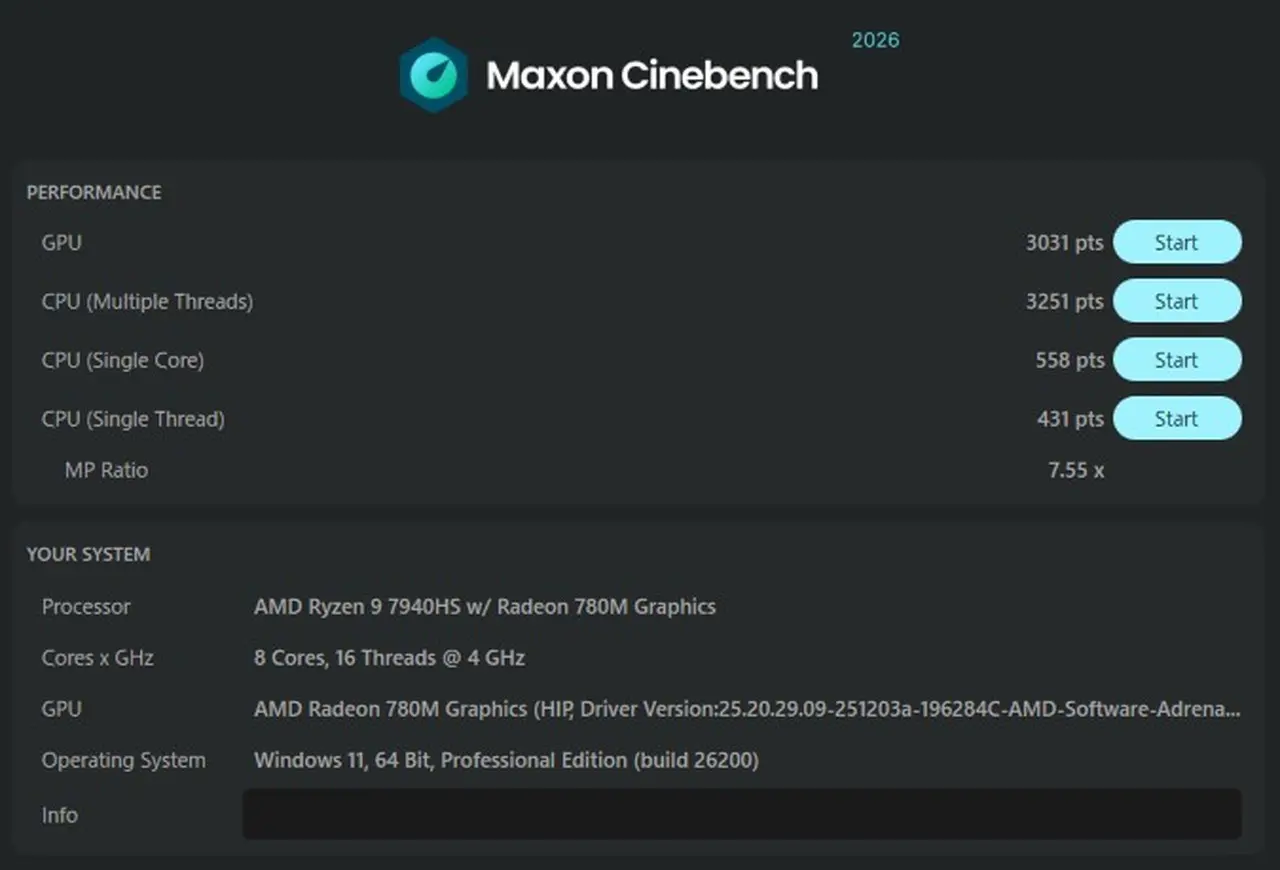Click the Maxon Cinebench hexagonal logo icon
Viewport: 1280px width, 870px height.
(x=433, y=75)
